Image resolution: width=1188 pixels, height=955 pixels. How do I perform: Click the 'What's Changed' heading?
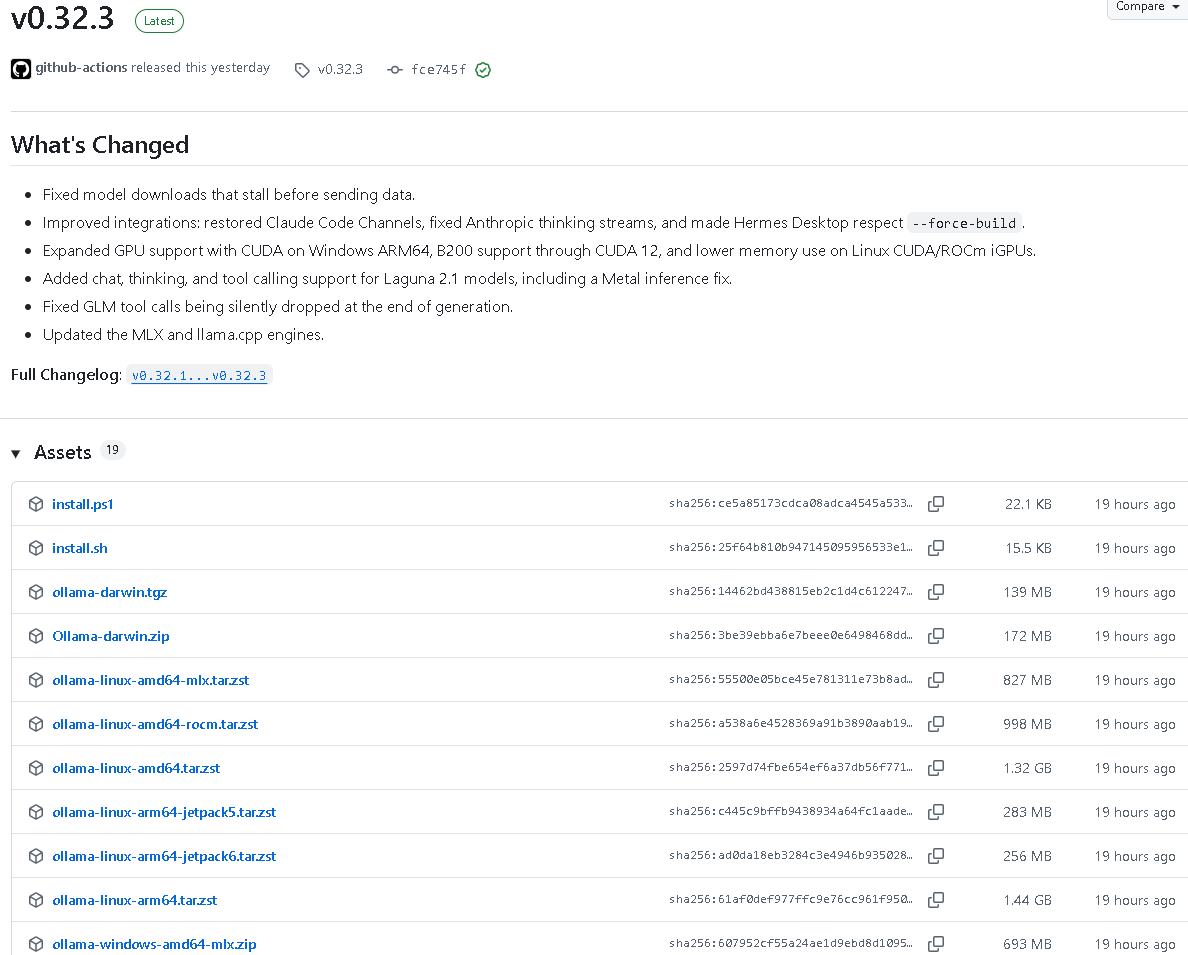point(100,145)
